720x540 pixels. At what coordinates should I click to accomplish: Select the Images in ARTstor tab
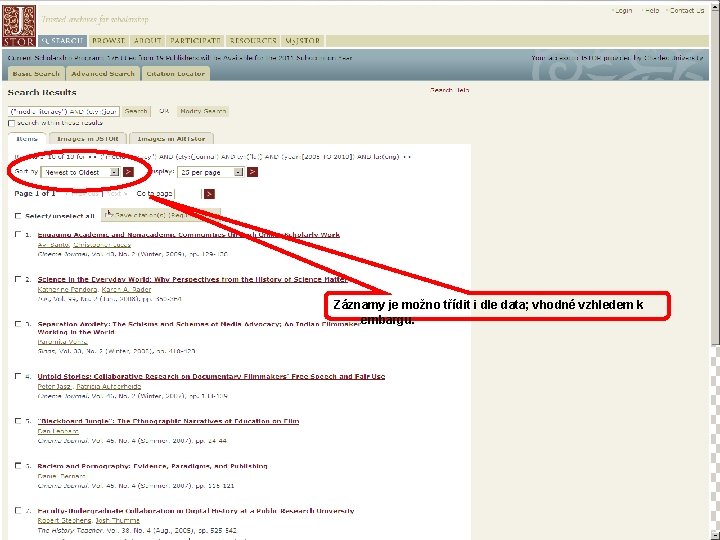coord(171,139)
